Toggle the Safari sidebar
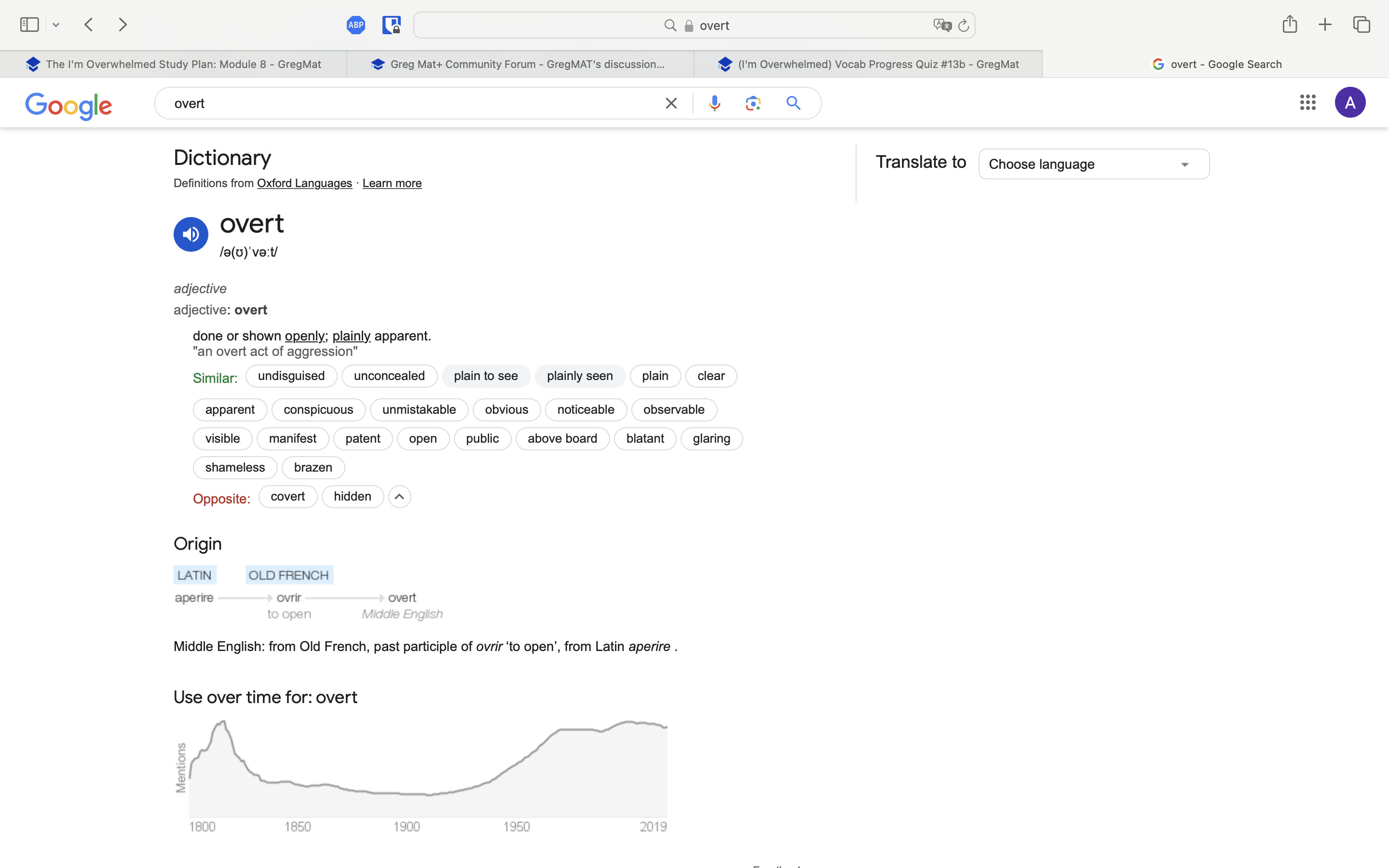The width and height of the screenshot is (1389, 868). (x=29, y=25)
